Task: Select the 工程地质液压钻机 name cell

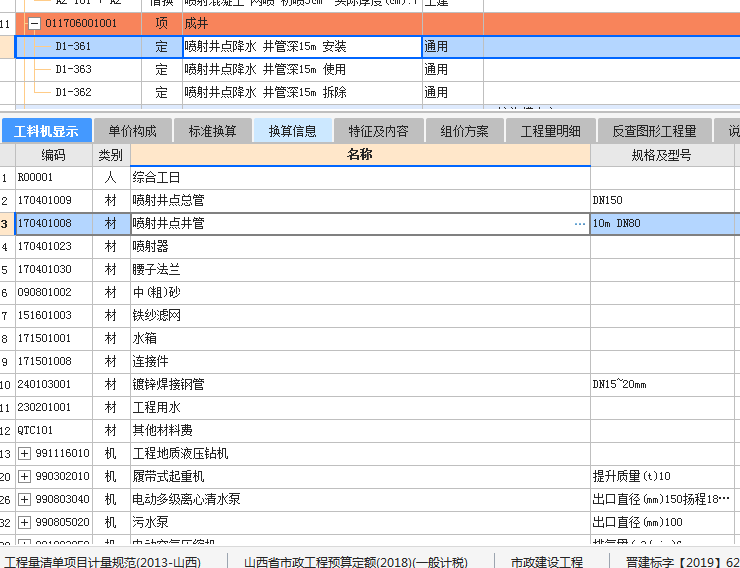Action: tap(360, 453)
